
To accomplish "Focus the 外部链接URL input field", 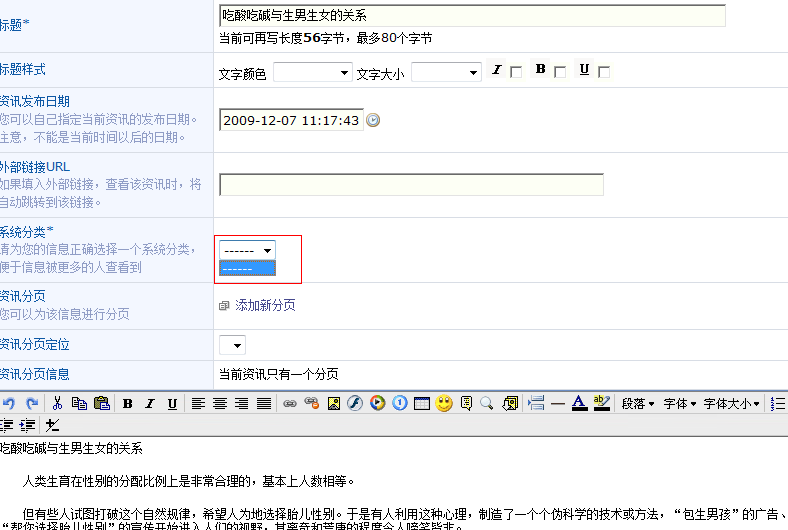I will click(x=412, y=185).
